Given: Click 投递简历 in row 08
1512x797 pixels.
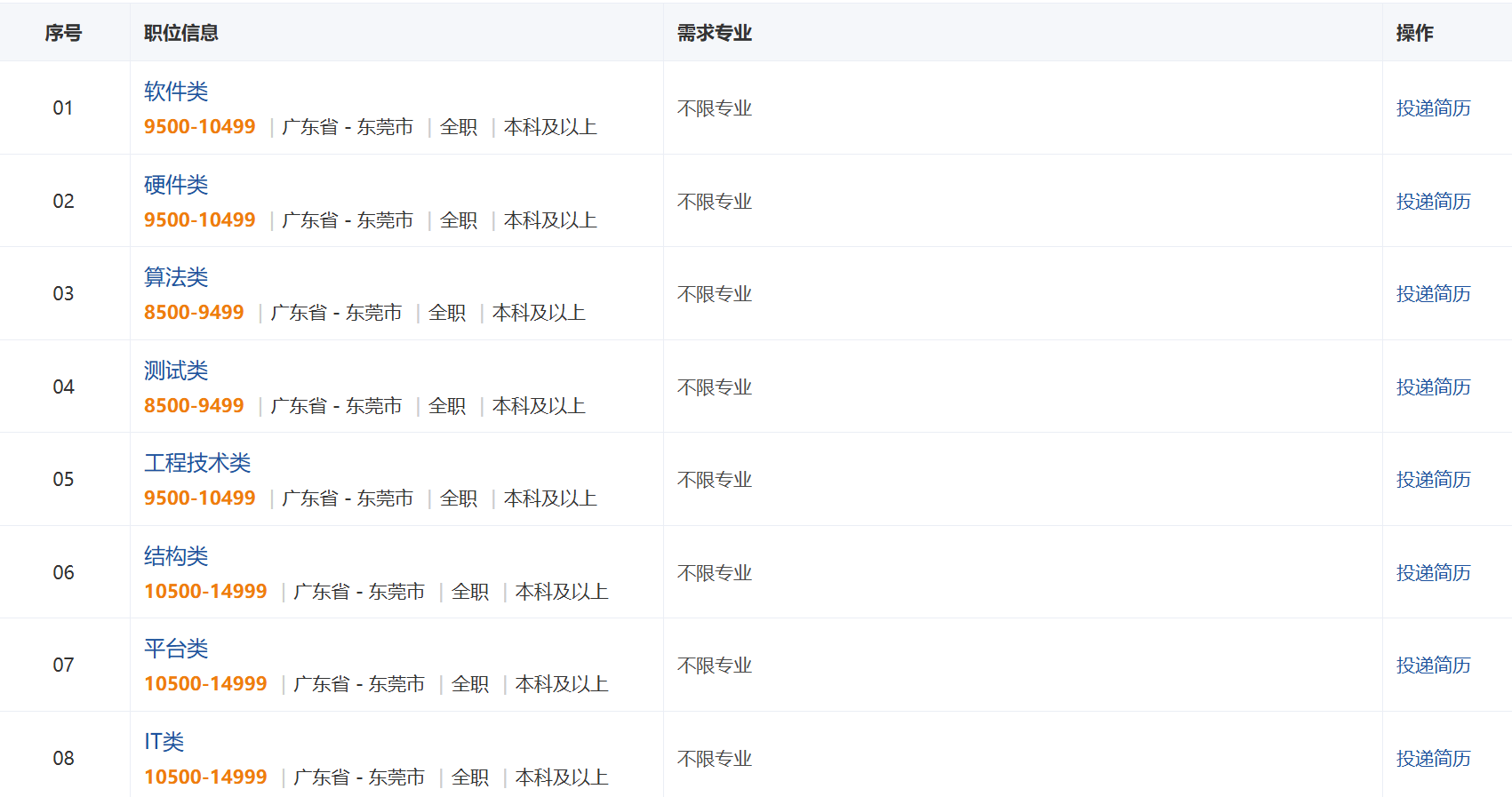Looking at the screenshot, I should [x=1433, y=759].
